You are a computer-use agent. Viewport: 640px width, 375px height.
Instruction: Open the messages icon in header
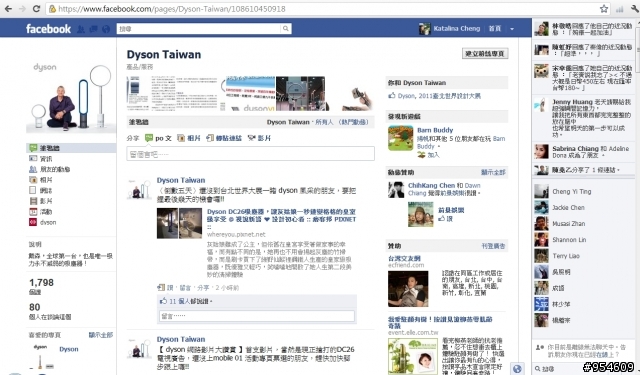click(93, 29)
